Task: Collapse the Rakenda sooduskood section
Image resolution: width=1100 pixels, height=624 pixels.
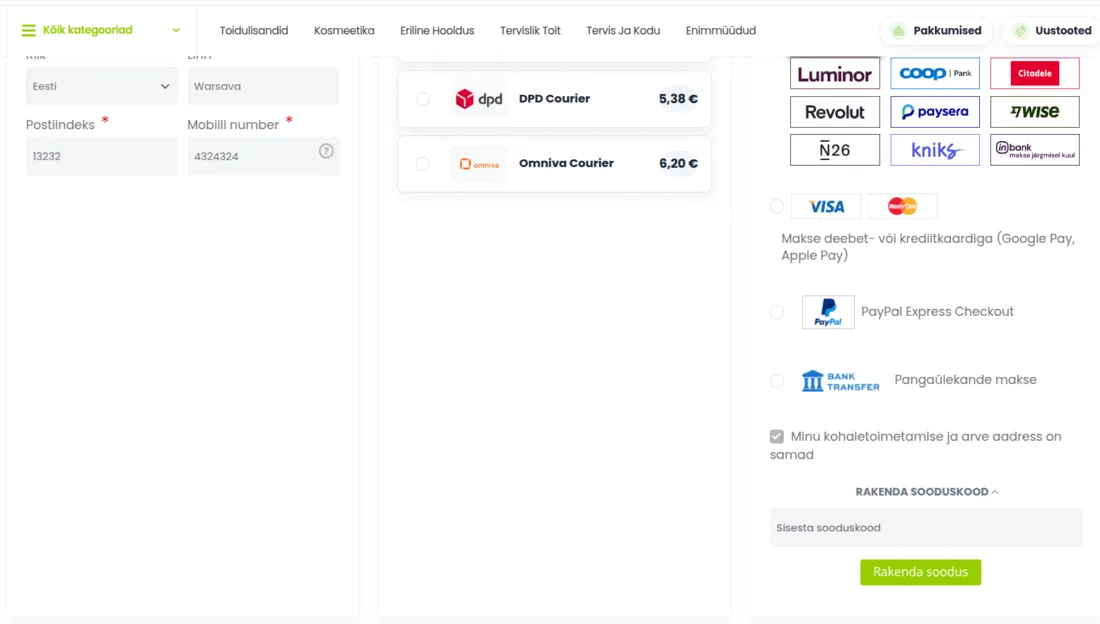Action: click(x=926, y=492)
